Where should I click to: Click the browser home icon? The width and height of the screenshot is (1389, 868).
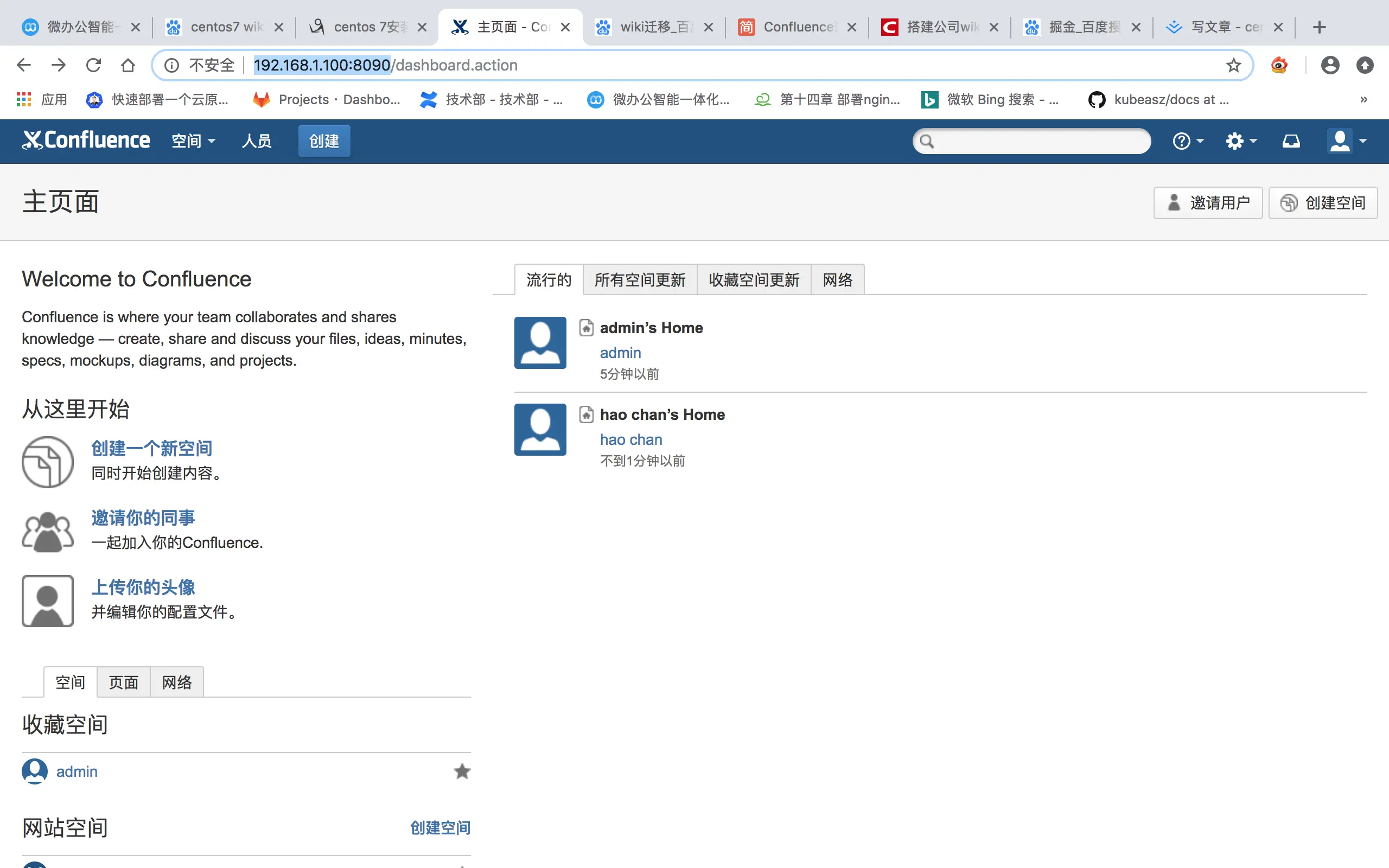point(128,66)
